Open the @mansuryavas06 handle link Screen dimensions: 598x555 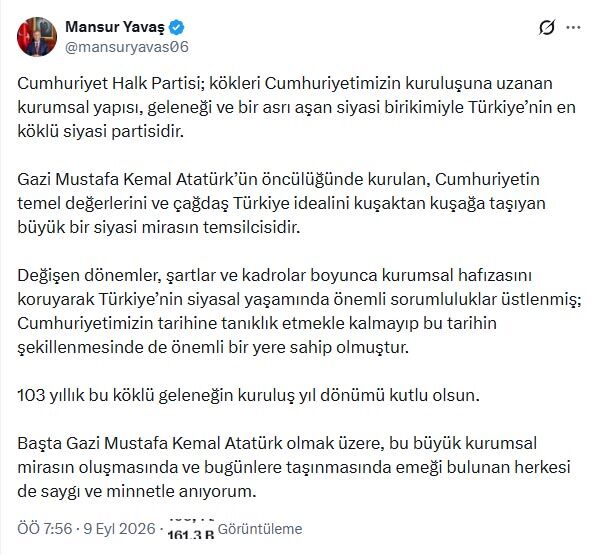(x=127, y=47)
